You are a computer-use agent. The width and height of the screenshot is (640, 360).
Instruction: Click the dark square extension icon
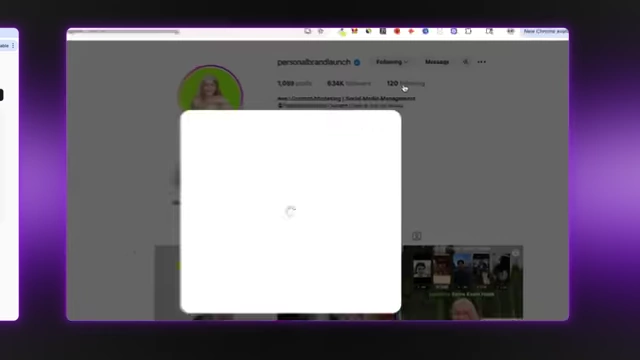pos(383,31)
